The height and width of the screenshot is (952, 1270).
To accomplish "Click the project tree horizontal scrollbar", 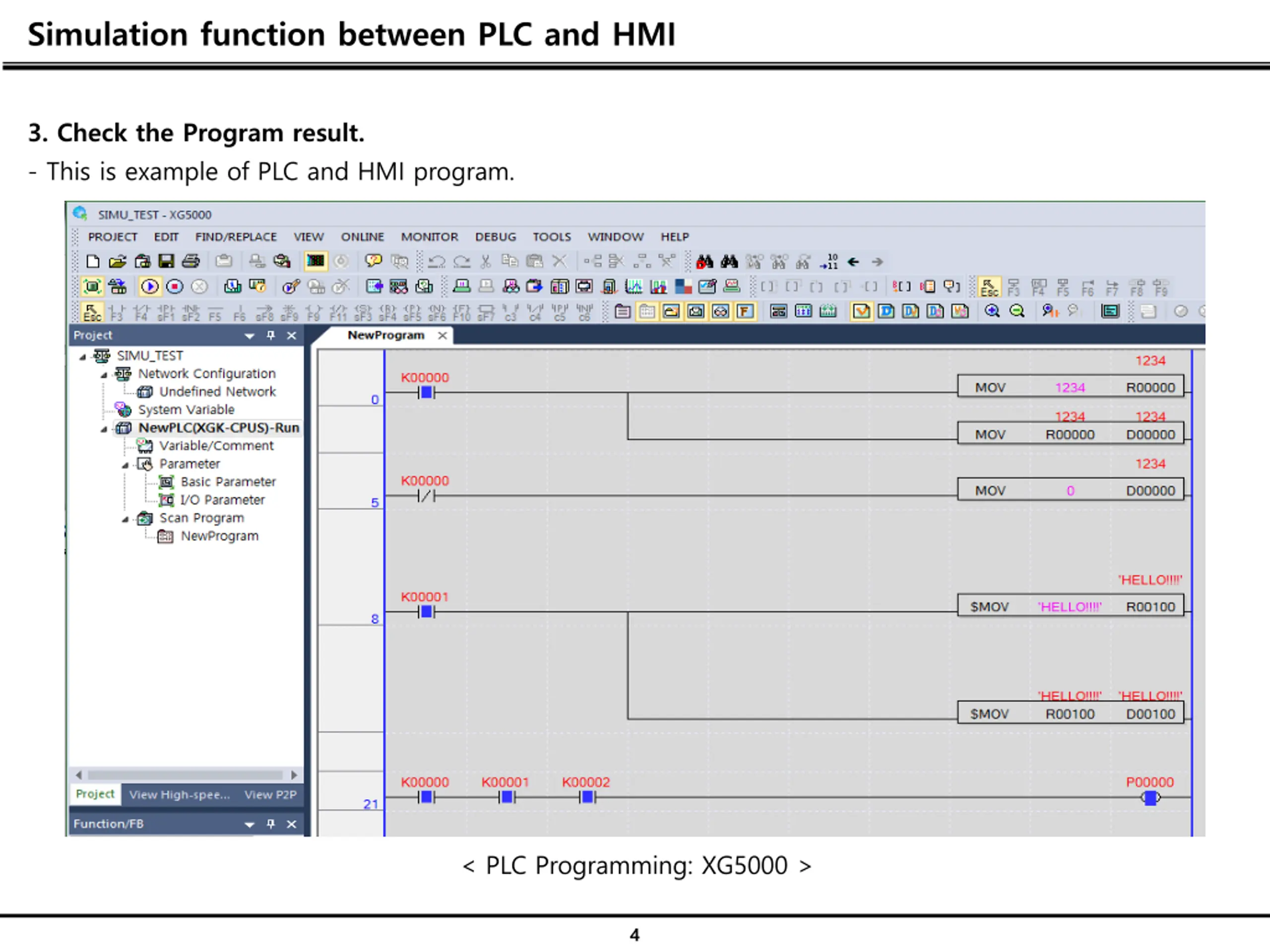I will click(x=185, y=774).
